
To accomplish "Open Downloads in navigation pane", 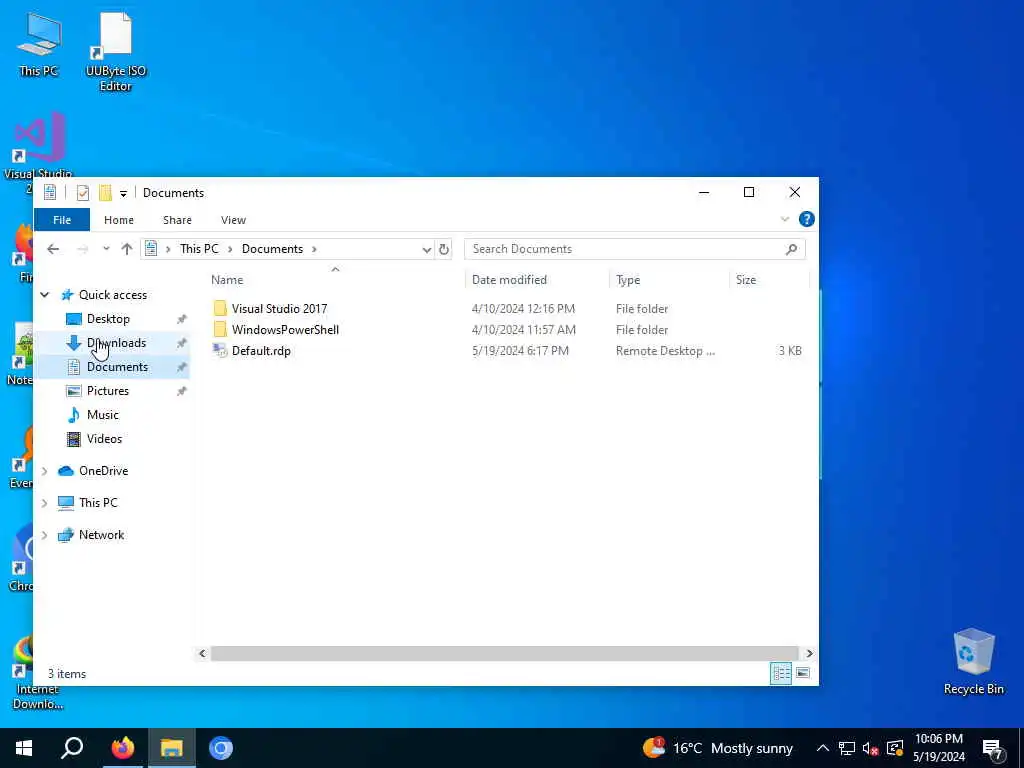I will tap(116, 343).
